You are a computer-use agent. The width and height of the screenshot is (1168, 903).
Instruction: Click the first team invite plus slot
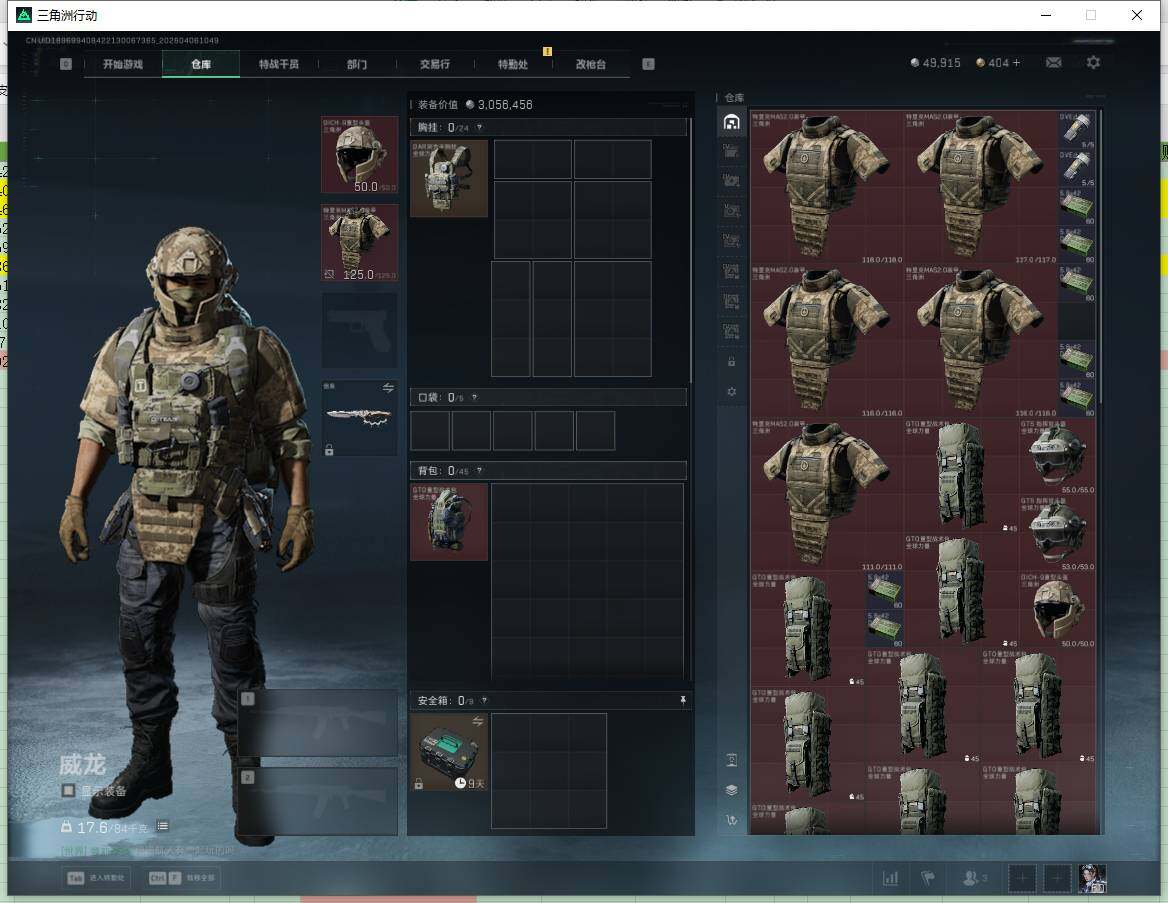coord(1022,878)
